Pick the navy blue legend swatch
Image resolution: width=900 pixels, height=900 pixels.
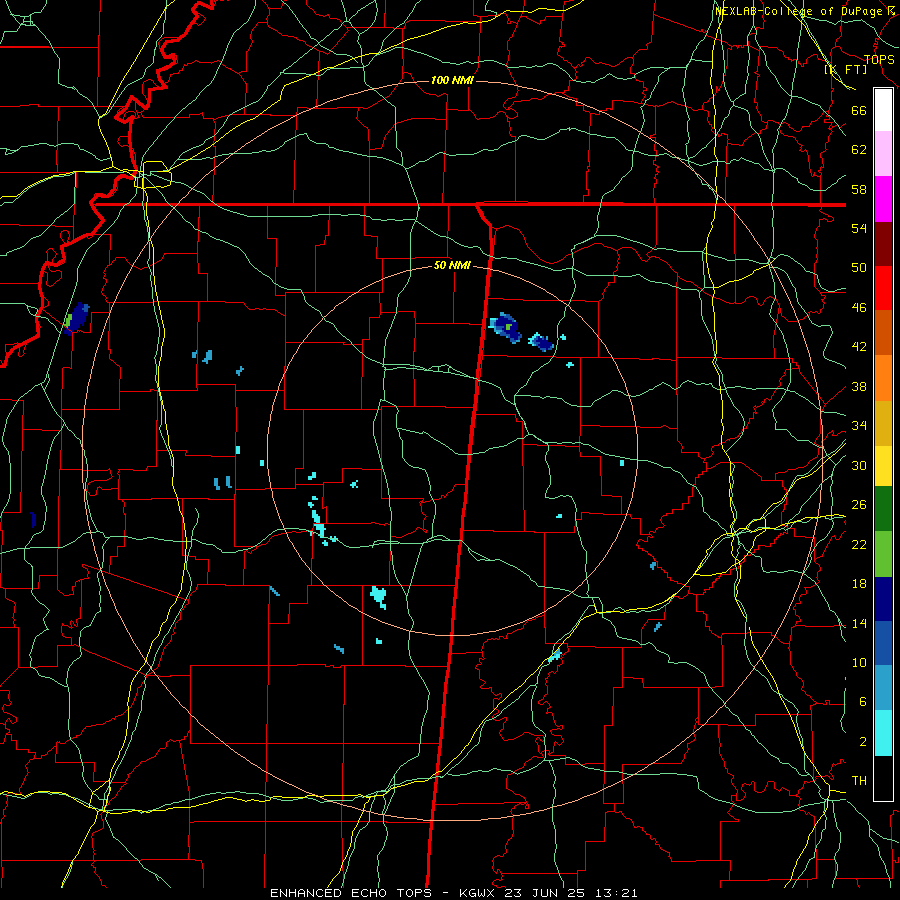coord(883,599)
